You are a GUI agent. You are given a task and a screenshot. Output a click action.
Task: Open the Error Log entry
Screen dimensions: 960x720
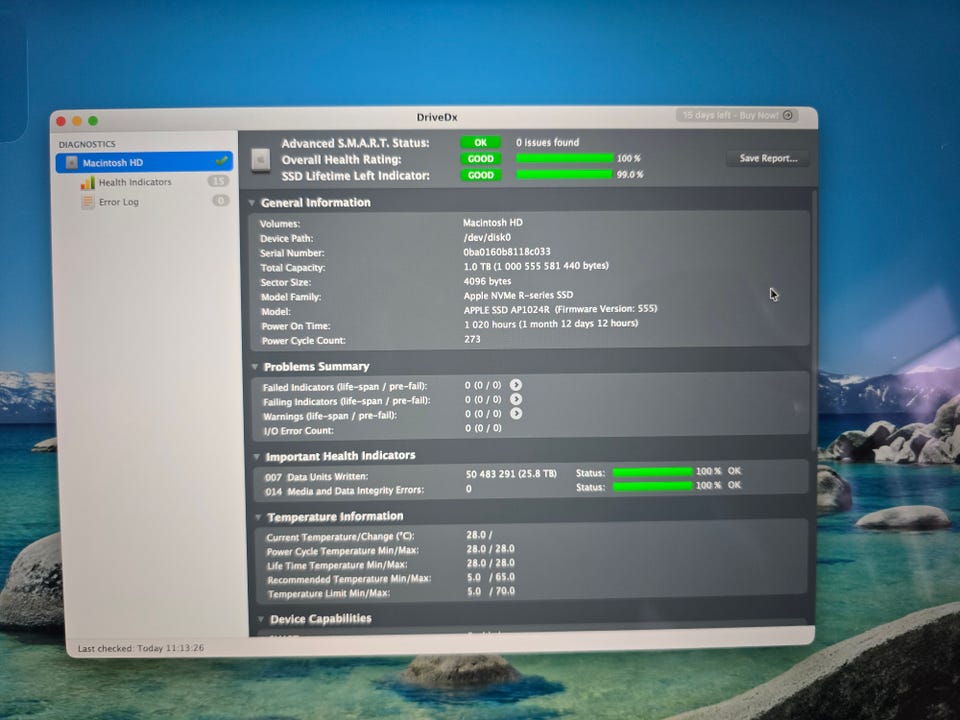[118, 202]
